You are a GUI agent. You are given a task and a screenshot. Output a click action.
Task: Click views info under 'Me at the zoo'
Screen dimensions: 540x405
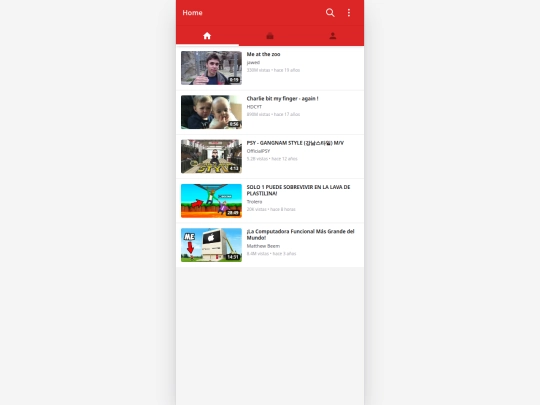273,70
